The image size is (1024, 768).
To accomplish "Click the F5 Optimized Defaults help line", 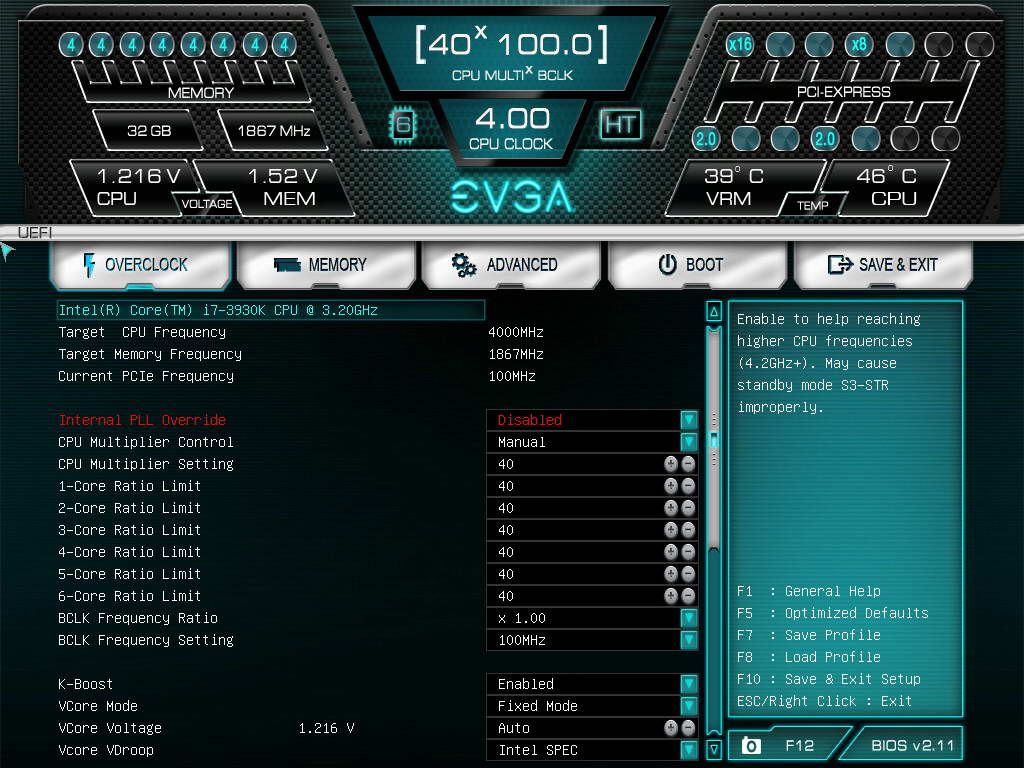I will tap(833, 613).
